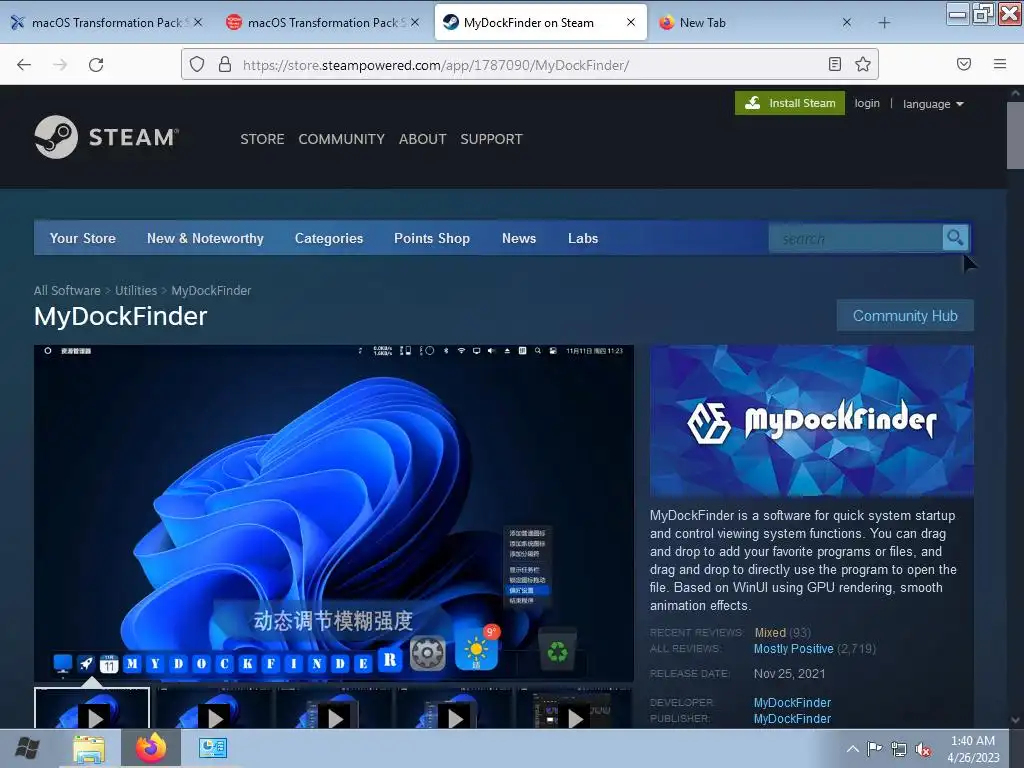1024x768 pixels.
Task: Click the store search field
Action: tap(856, 238)
